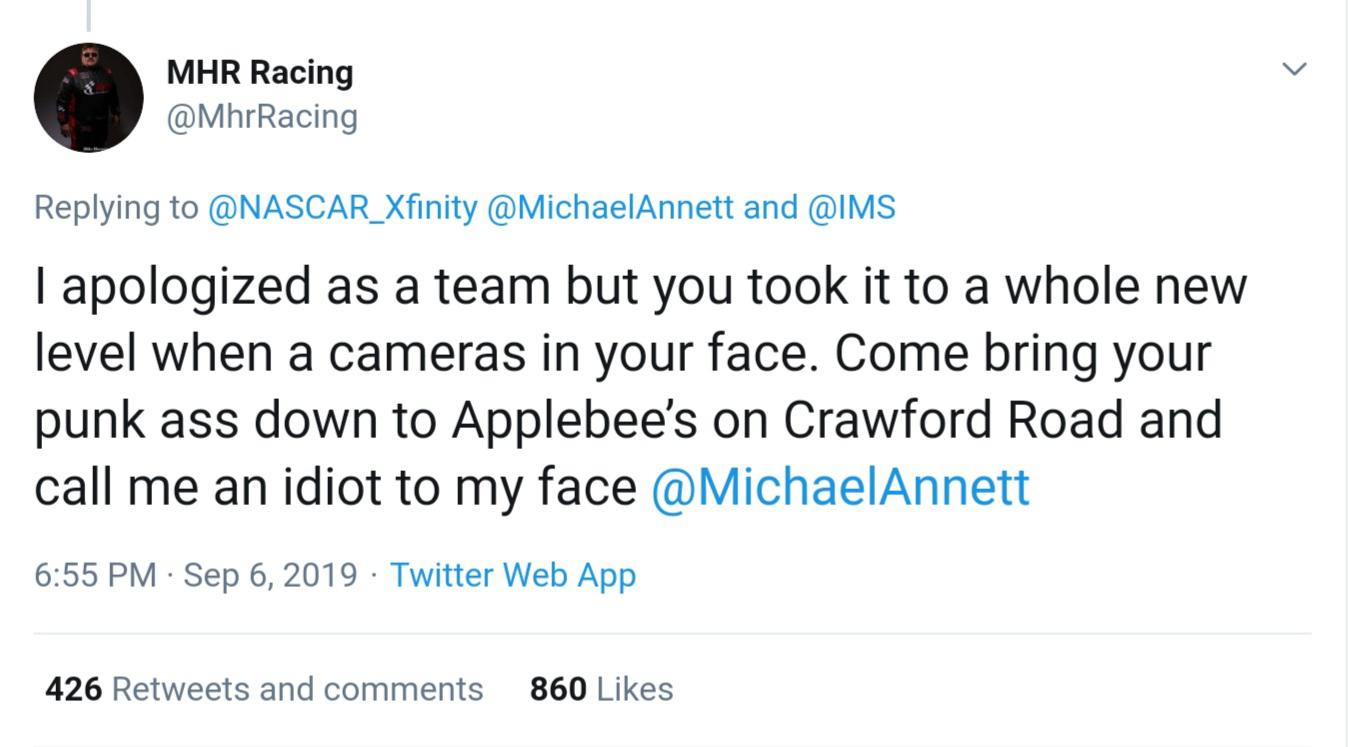Open the @IMS mention link
1350x747 pixels.
[850, 208]
